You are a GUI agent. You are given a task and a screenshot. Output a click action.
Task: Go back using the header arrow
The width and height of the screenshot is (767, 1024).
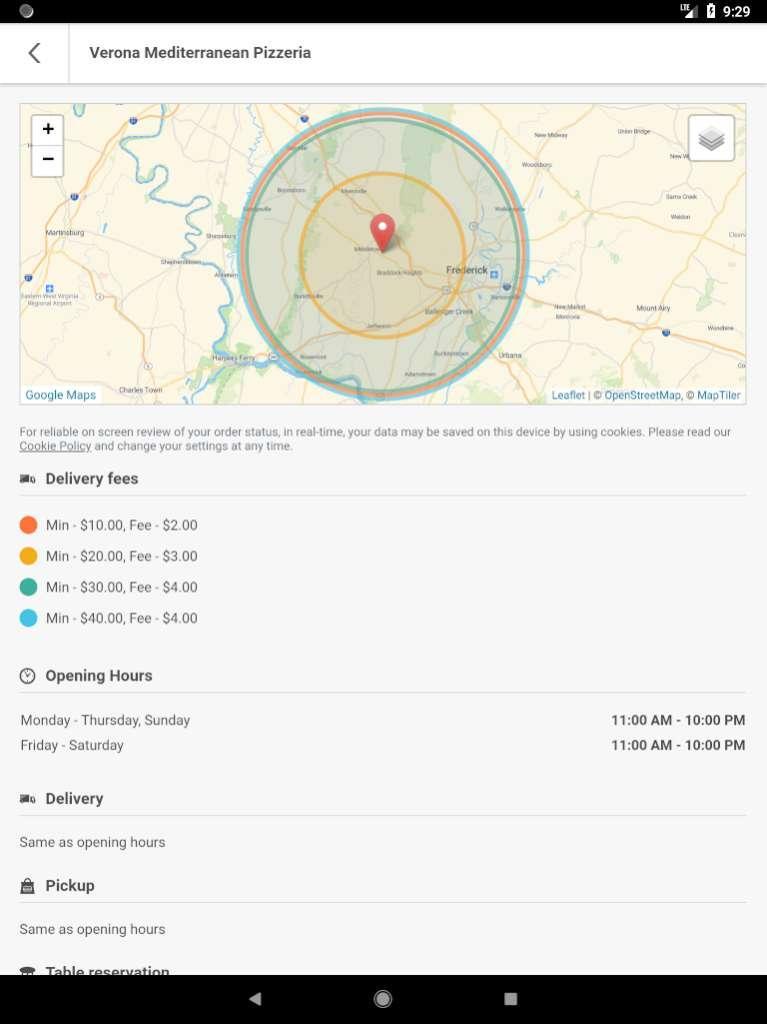tap(35, 53)
